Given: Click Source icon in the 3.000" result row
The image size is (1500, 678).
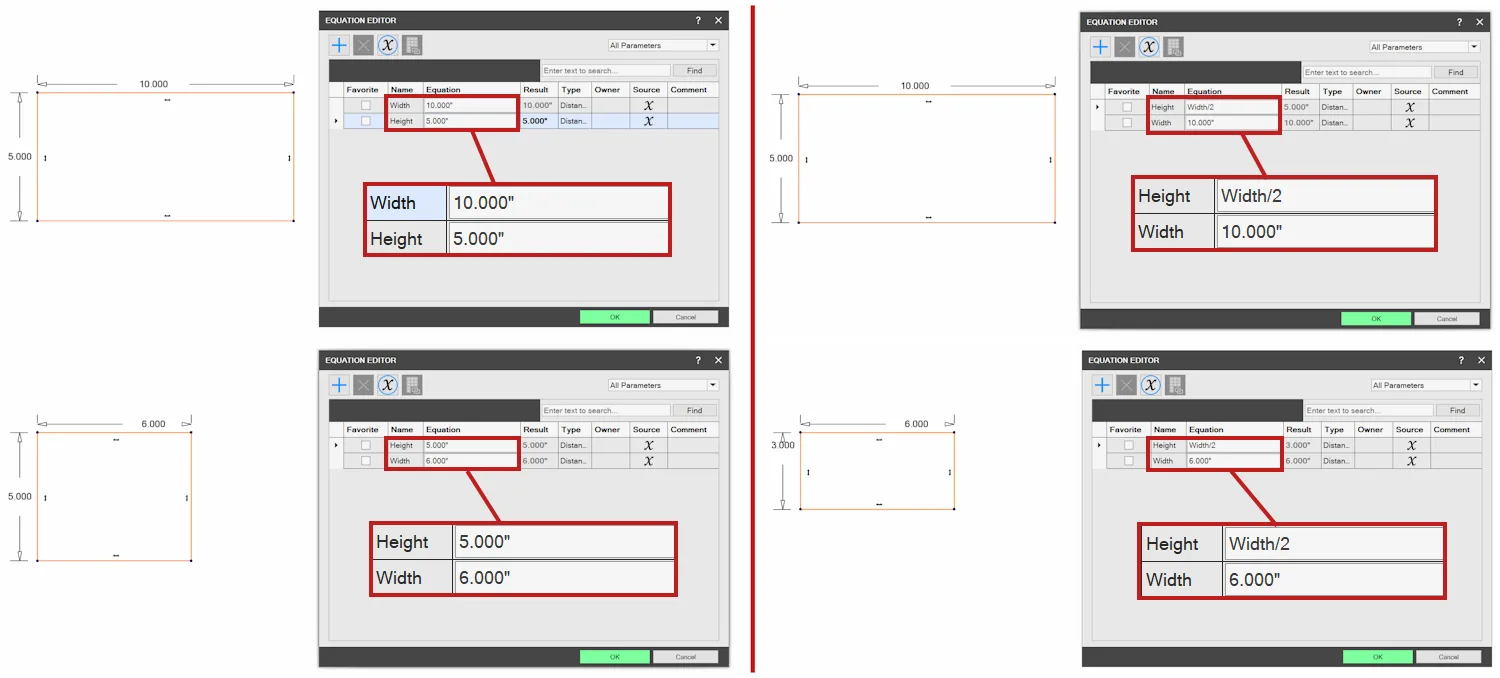Looking at the screenshot, I should [x=1410, y=445].
